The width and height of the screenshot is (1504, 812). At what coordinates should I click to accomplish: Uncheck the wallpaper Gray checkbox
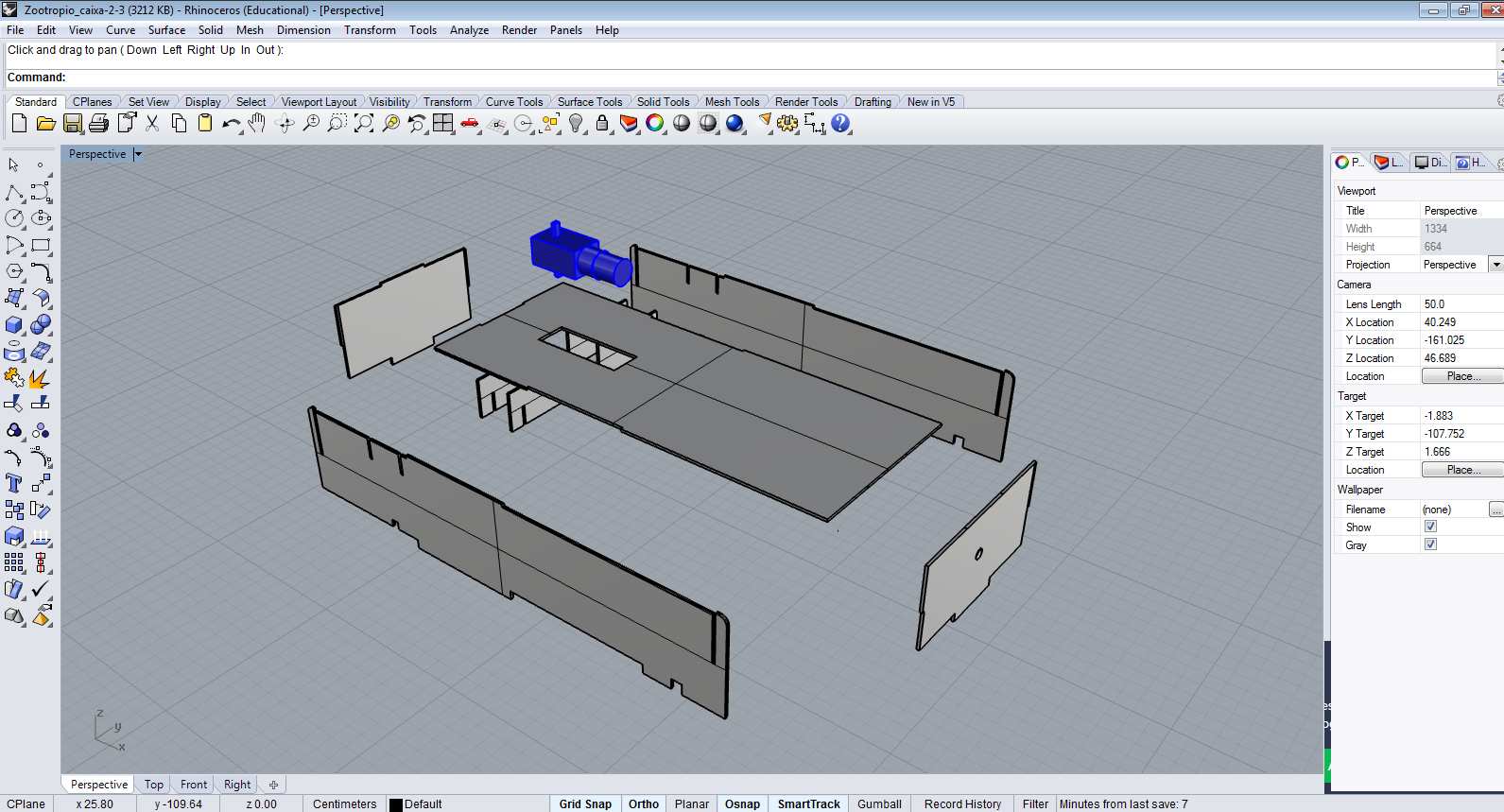(x=1430, y=544)
